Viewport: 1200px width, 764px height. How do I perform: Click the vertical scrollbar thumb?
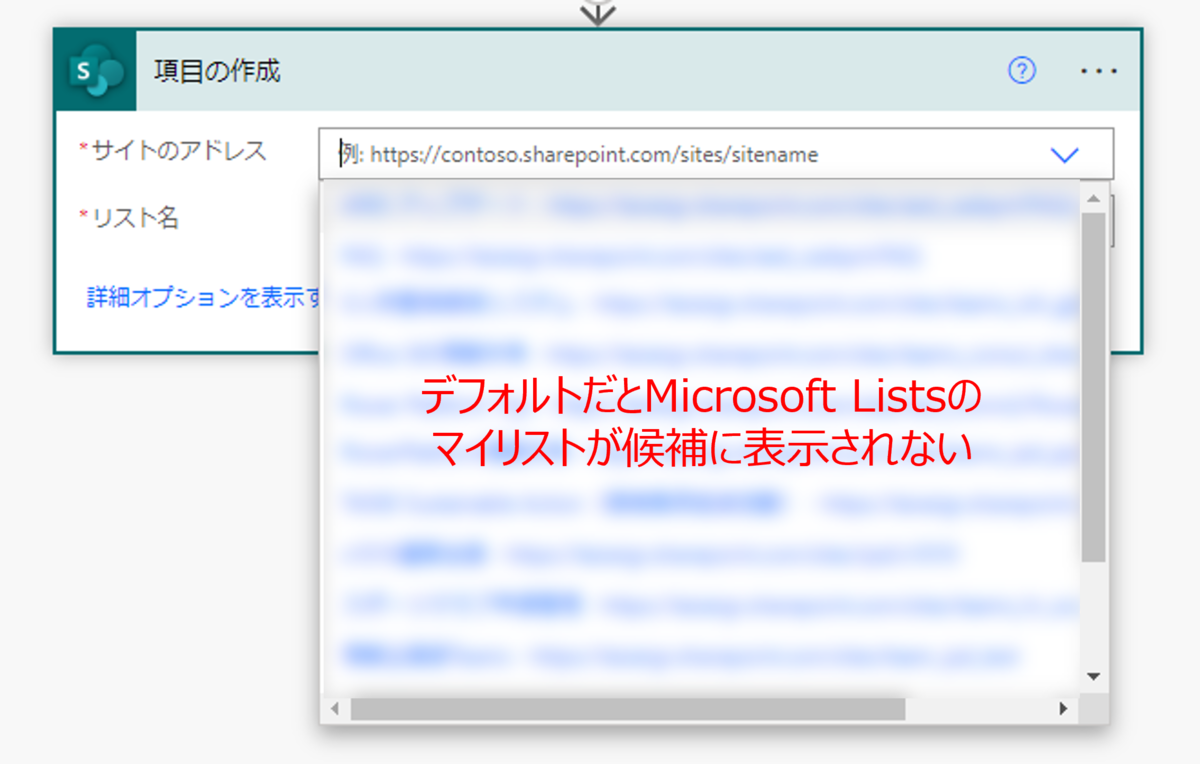1094,386
